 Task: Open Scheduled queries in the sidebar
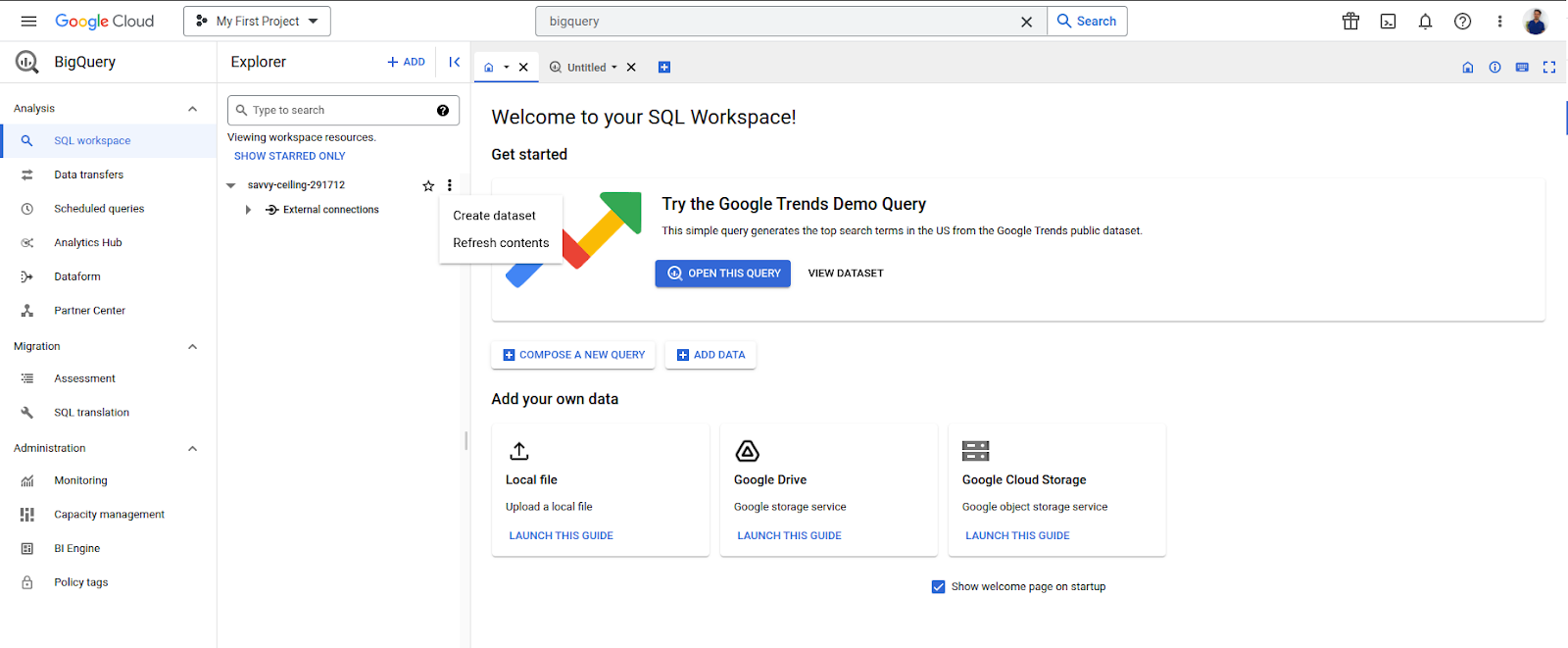tap(99, 209)
